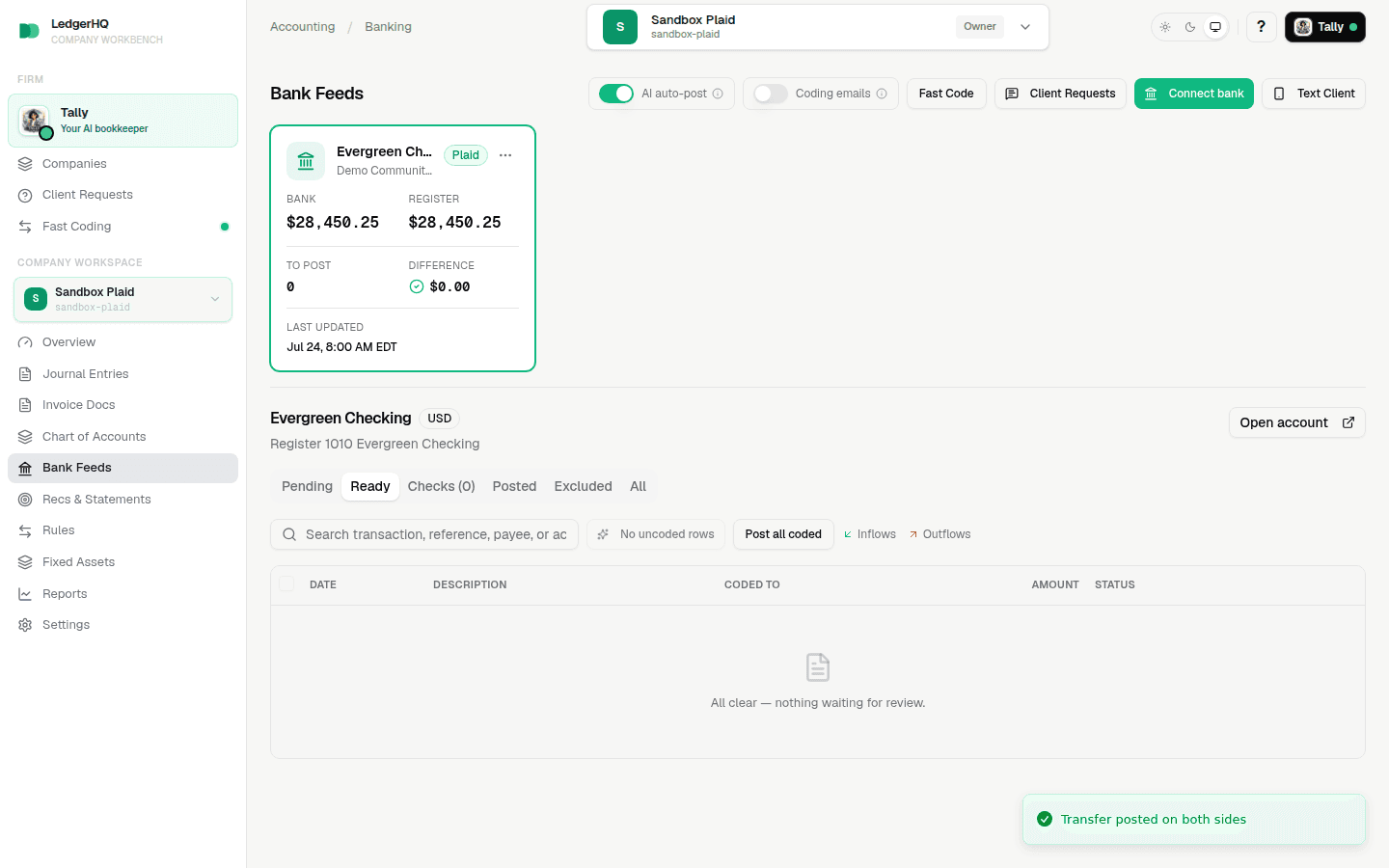Switch to dark theme moon icon
This screenshot has width=1389, height=868.
pos(1190,27)
